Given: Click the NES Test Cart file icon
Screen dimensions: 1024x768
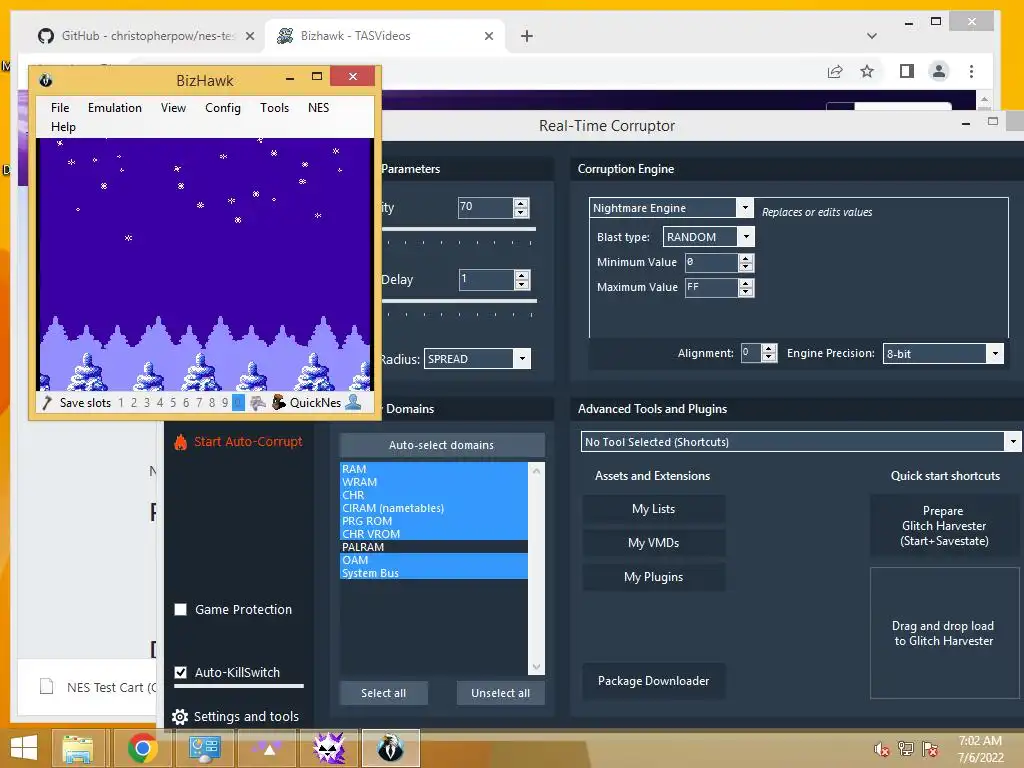Looking at the screenshot, I should [46, 687].
